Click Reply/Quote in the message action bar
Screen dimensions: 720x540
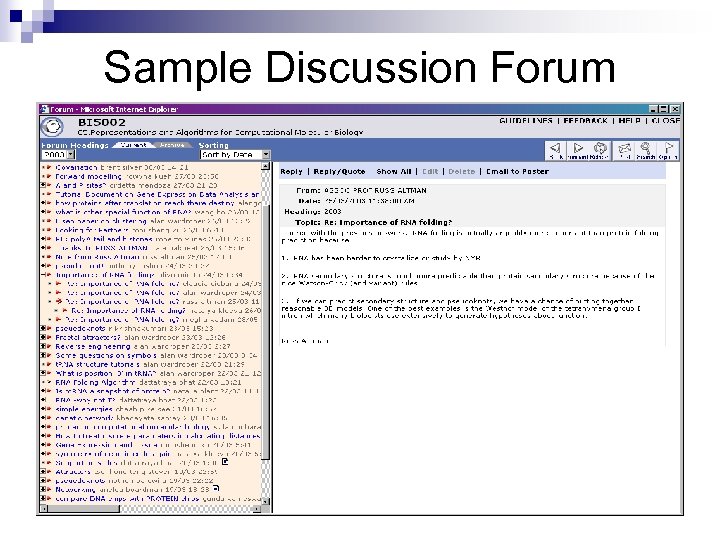pos(339,171)
